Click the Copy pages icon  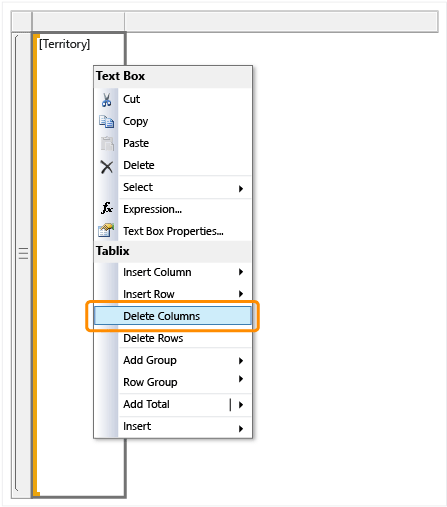[x=106, y=121]
